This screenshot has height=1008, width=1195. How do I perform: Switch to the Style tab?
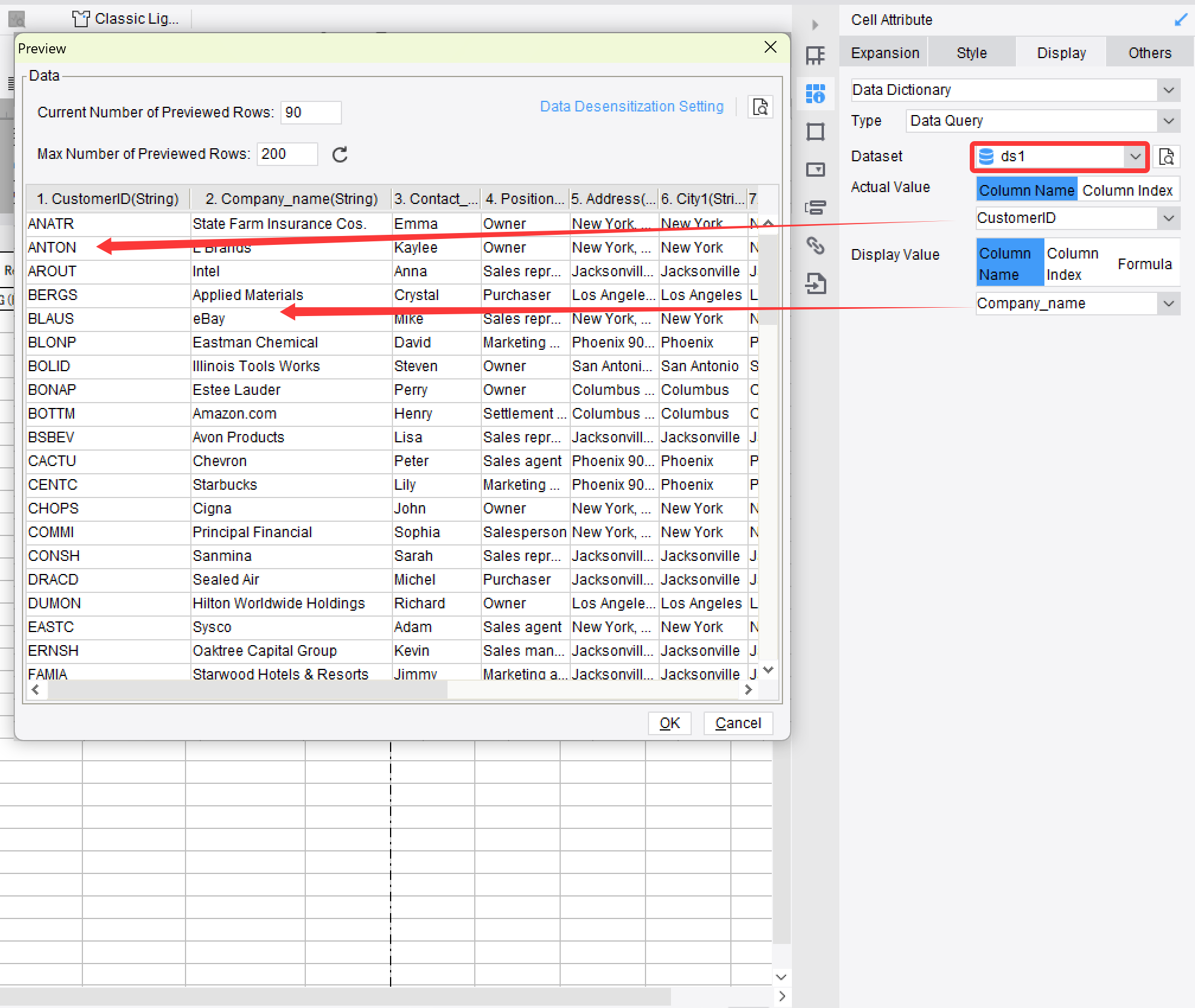tap(972, 52)
